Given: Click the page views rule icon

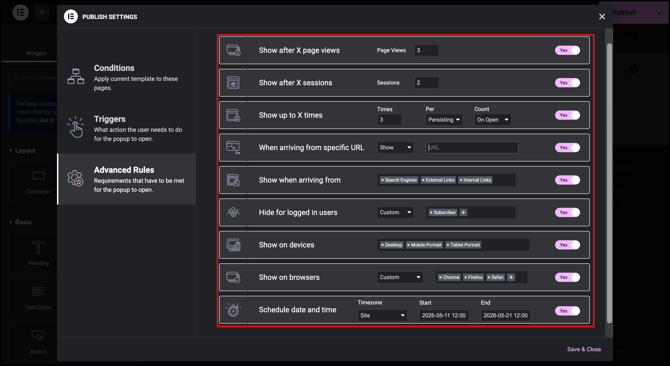Looking at the screenshot, I should 233,50.
